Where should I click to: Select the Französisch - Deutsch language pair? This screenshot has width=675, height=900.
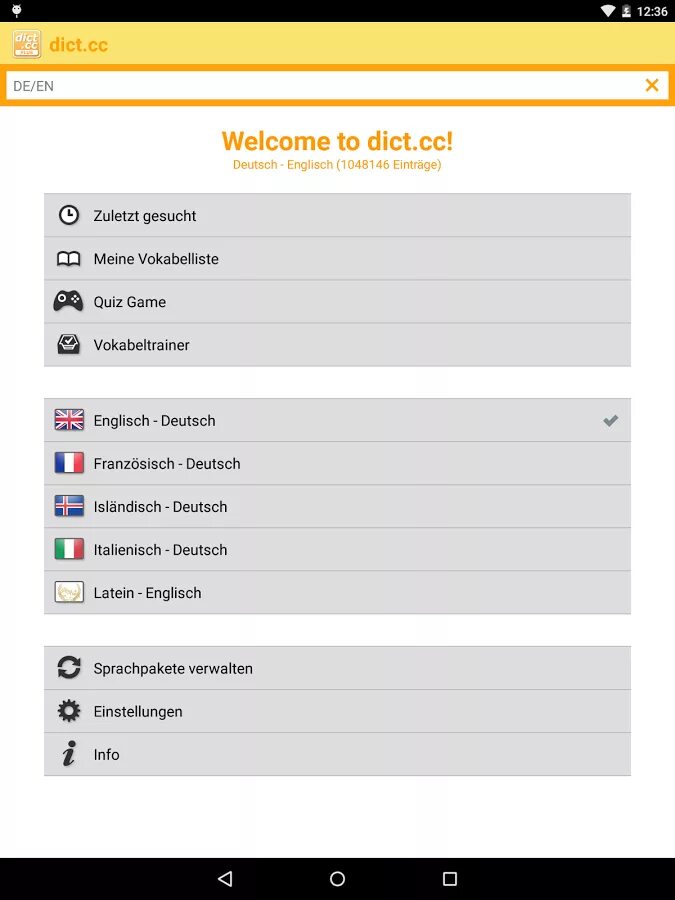click(x=338, y=463)
